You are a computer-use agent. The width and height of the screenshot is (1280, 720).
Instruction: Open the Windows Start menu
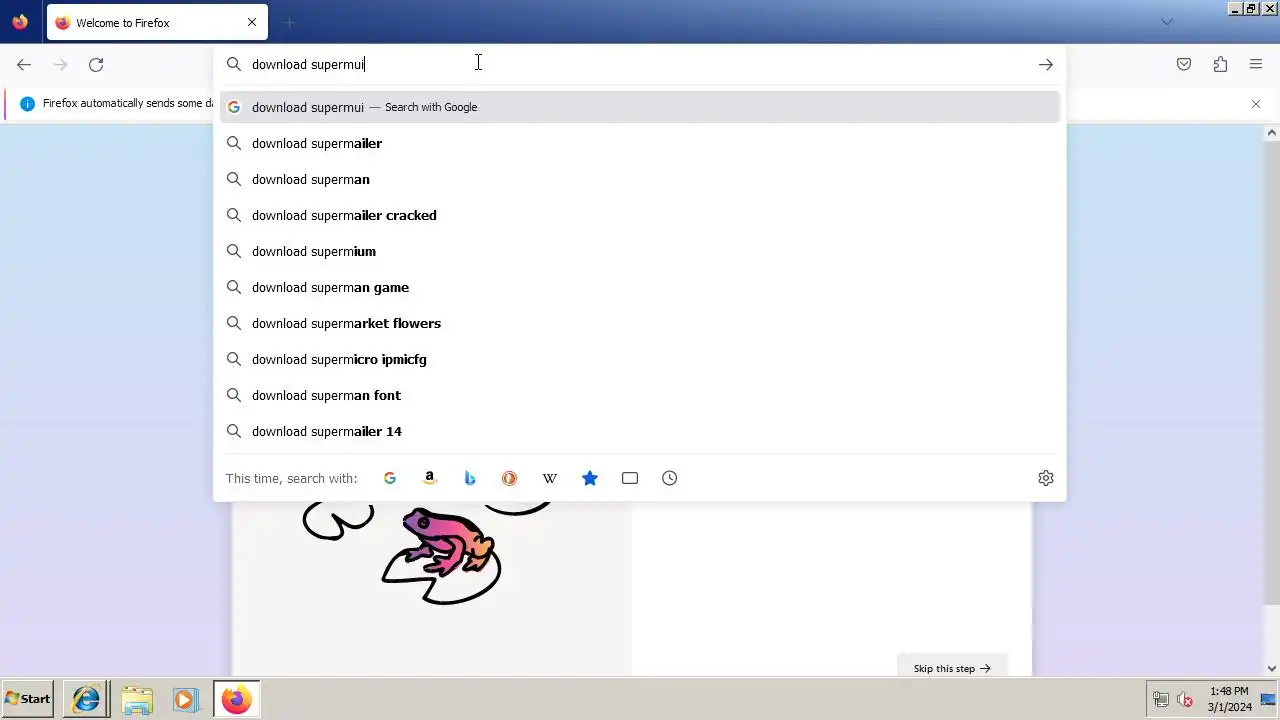click(28, 699)
